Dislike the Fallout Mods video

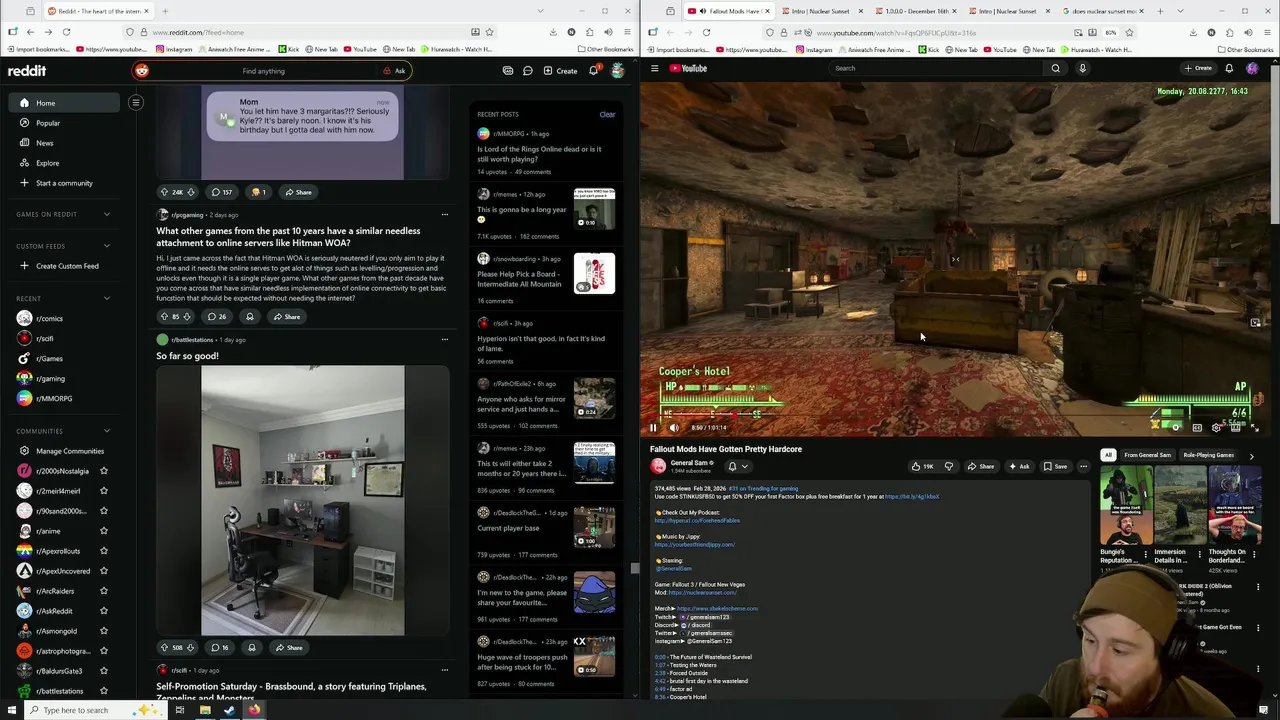tap(949, 466)
